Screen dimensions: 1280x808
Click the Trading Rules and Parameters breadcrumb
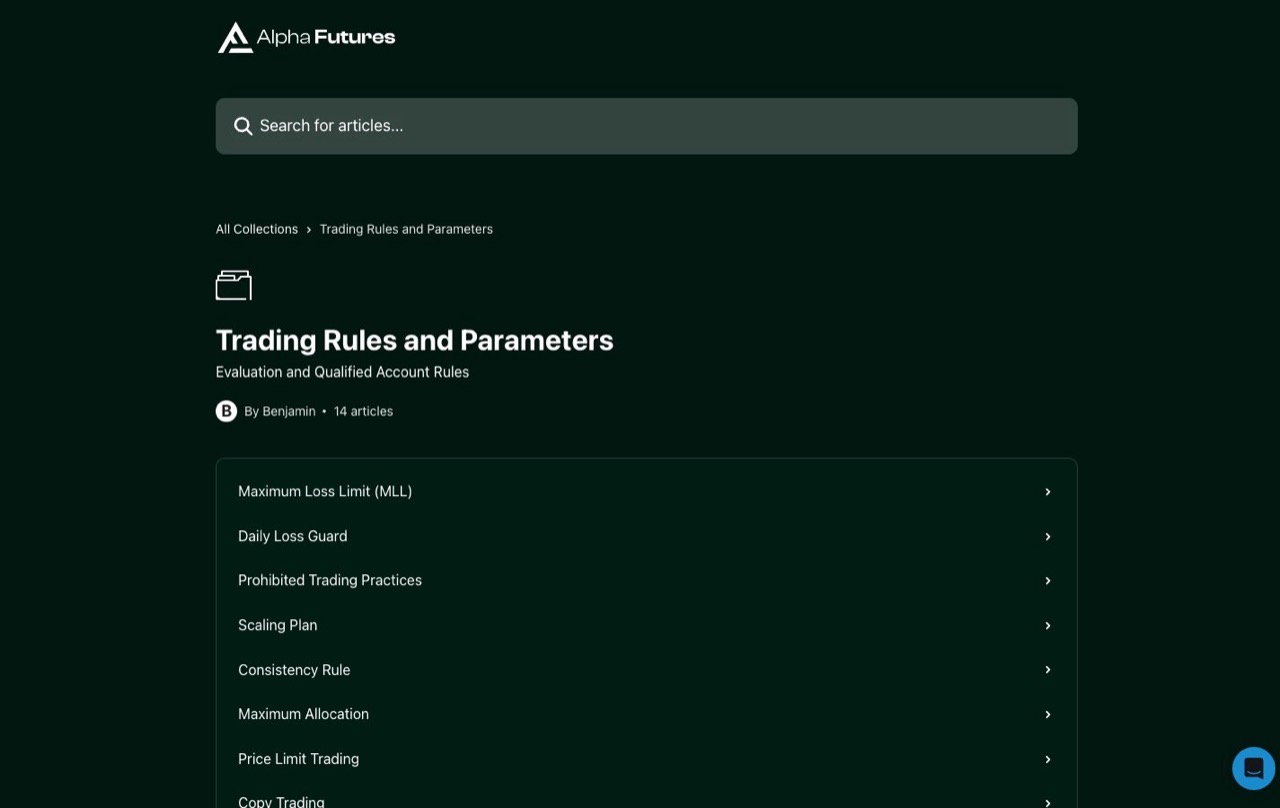pos(406,229)
